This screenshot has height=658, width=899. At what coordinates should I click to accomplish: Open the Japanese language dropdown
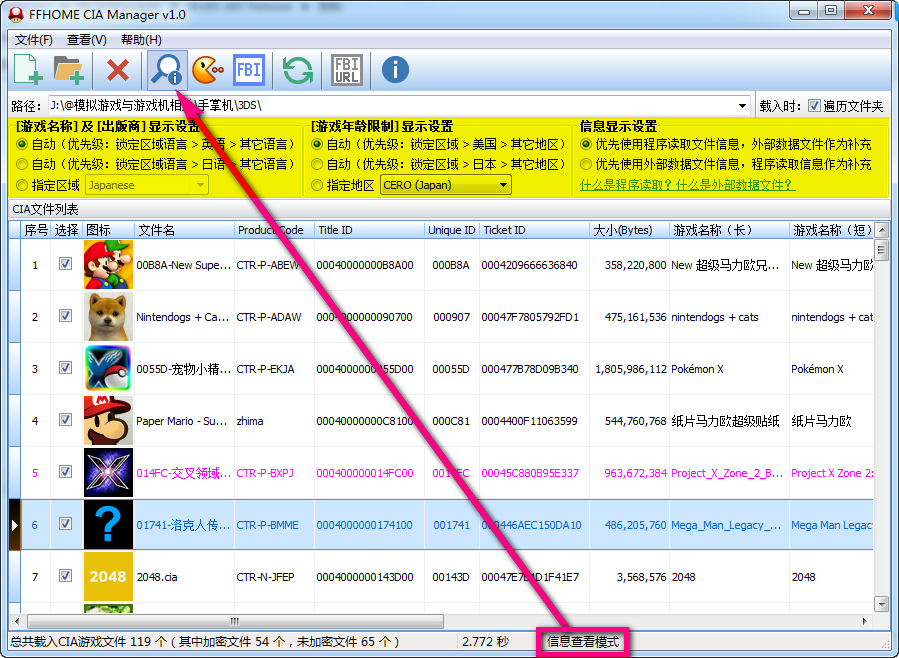[x=200, y=185]
